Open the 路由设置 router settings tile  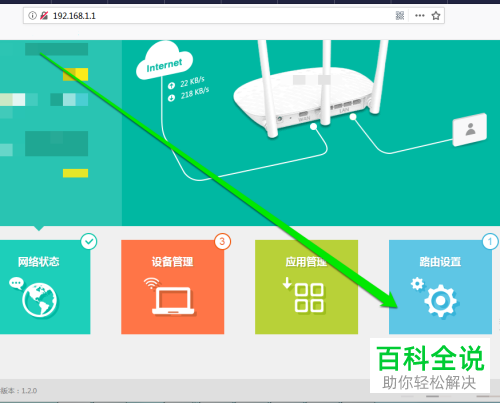point(440,287)
